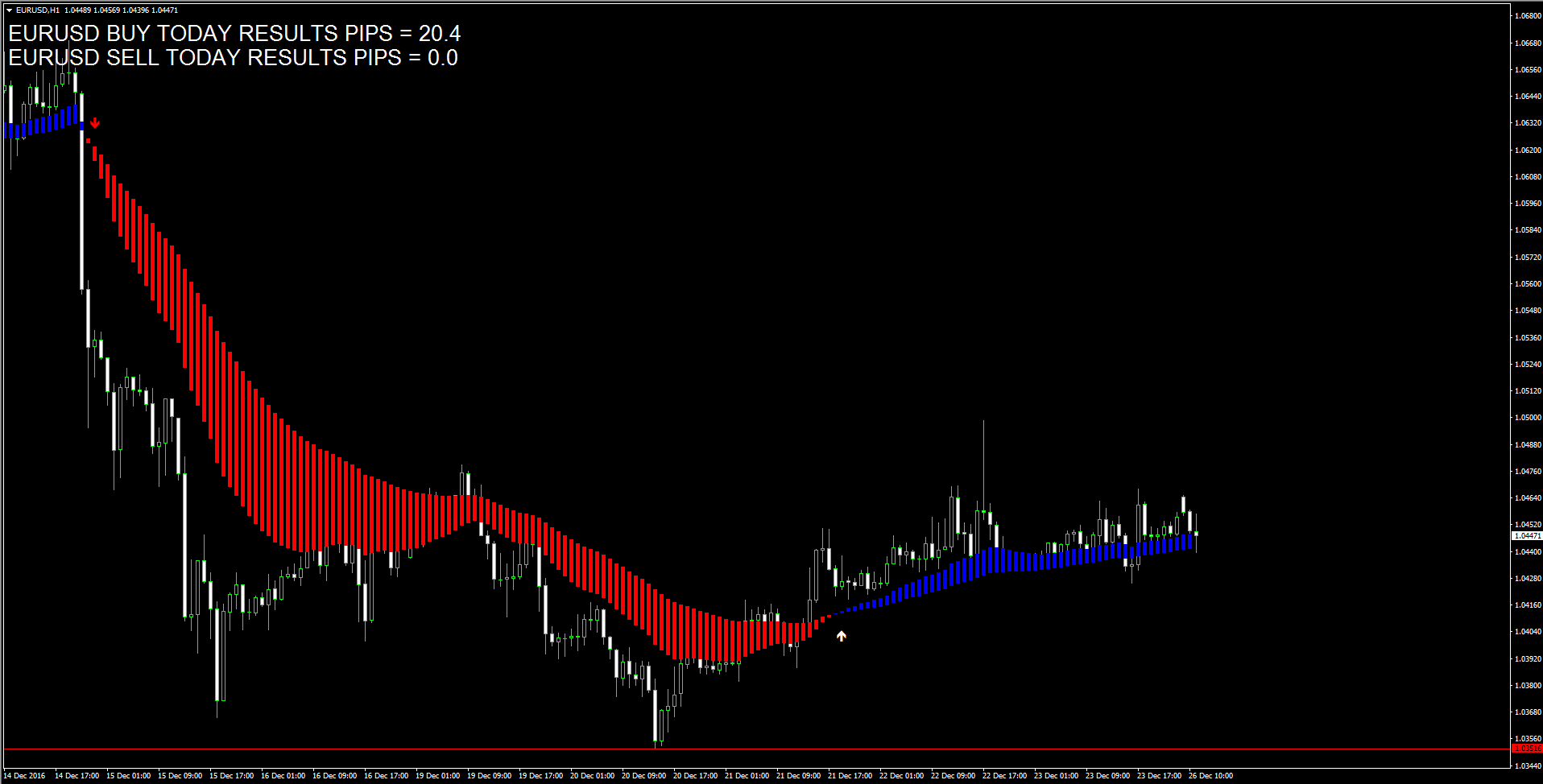Click the 1.05600 price scale label
The image size is (1543, 784).
pos(1528,284)
